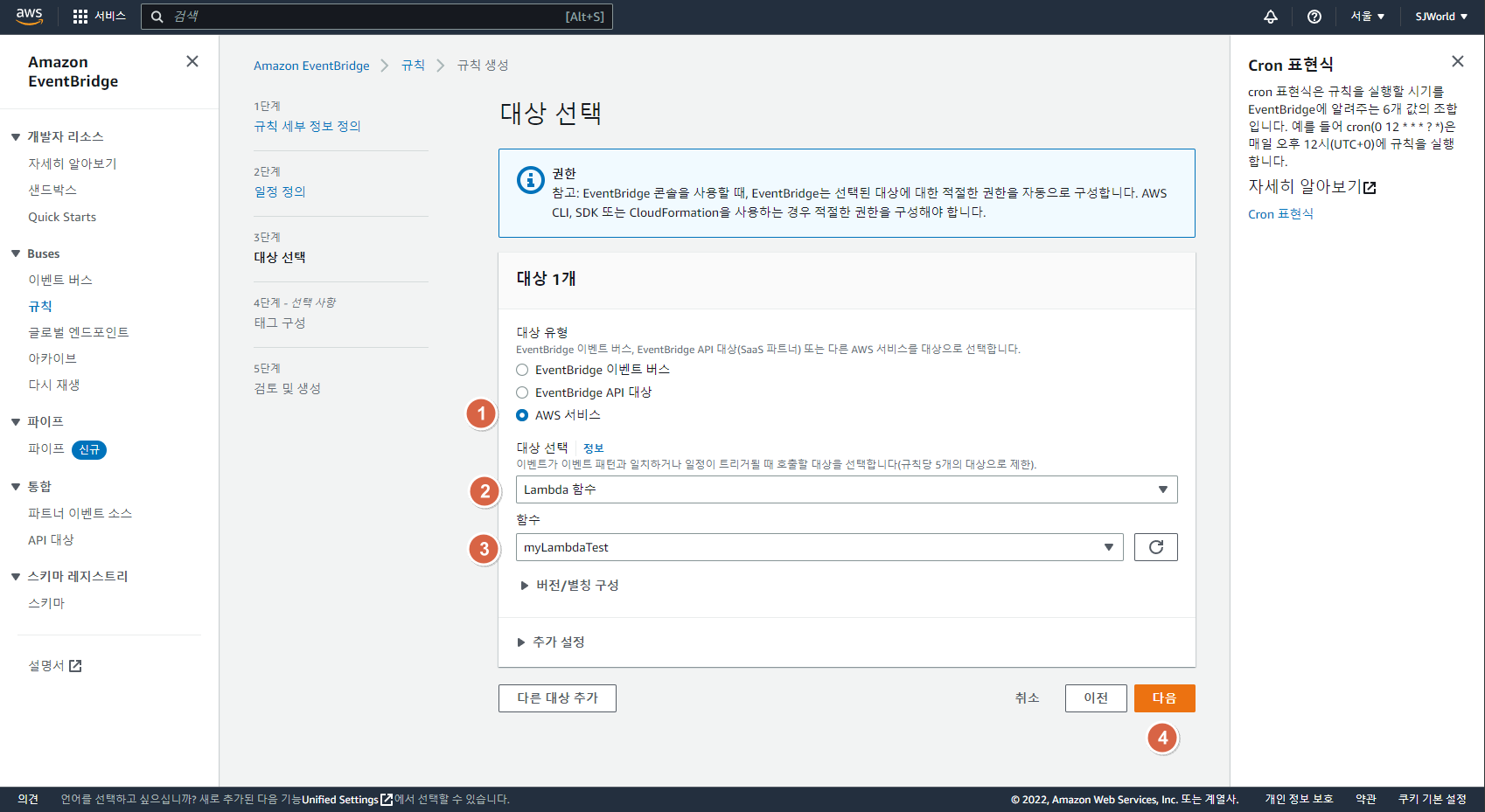Open 쿠키 기본 설정 footer link
1485x812 pixels.
(1433, 800)
